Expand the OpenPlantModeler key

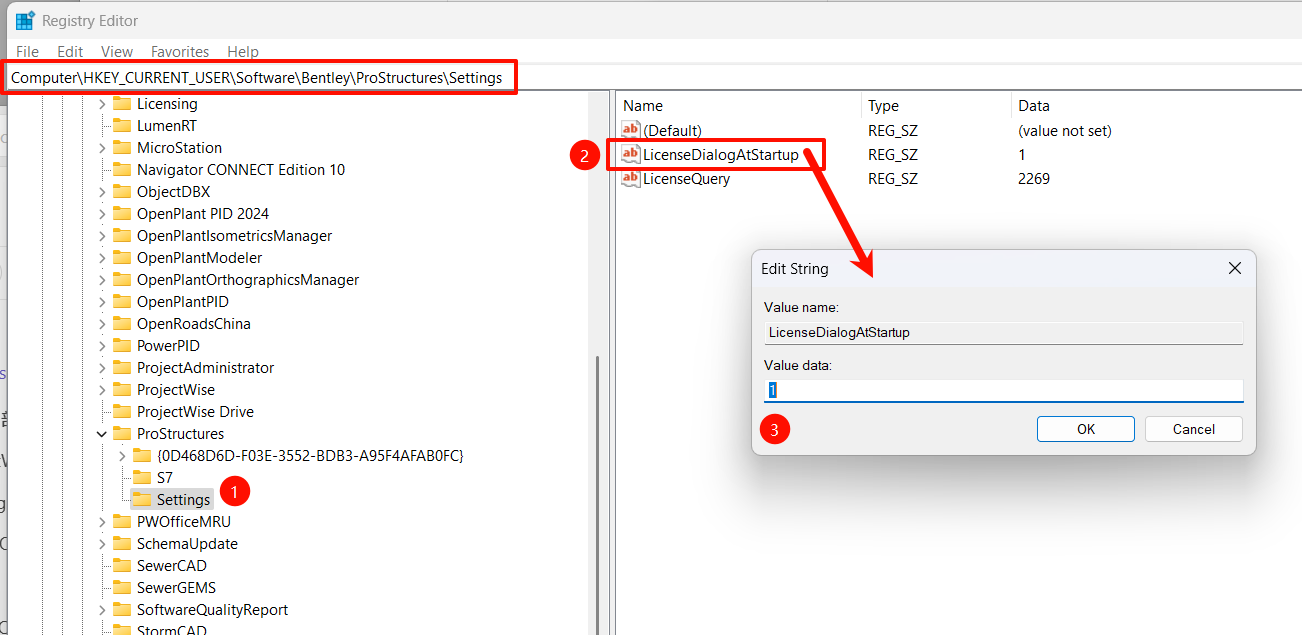point(102,258)
